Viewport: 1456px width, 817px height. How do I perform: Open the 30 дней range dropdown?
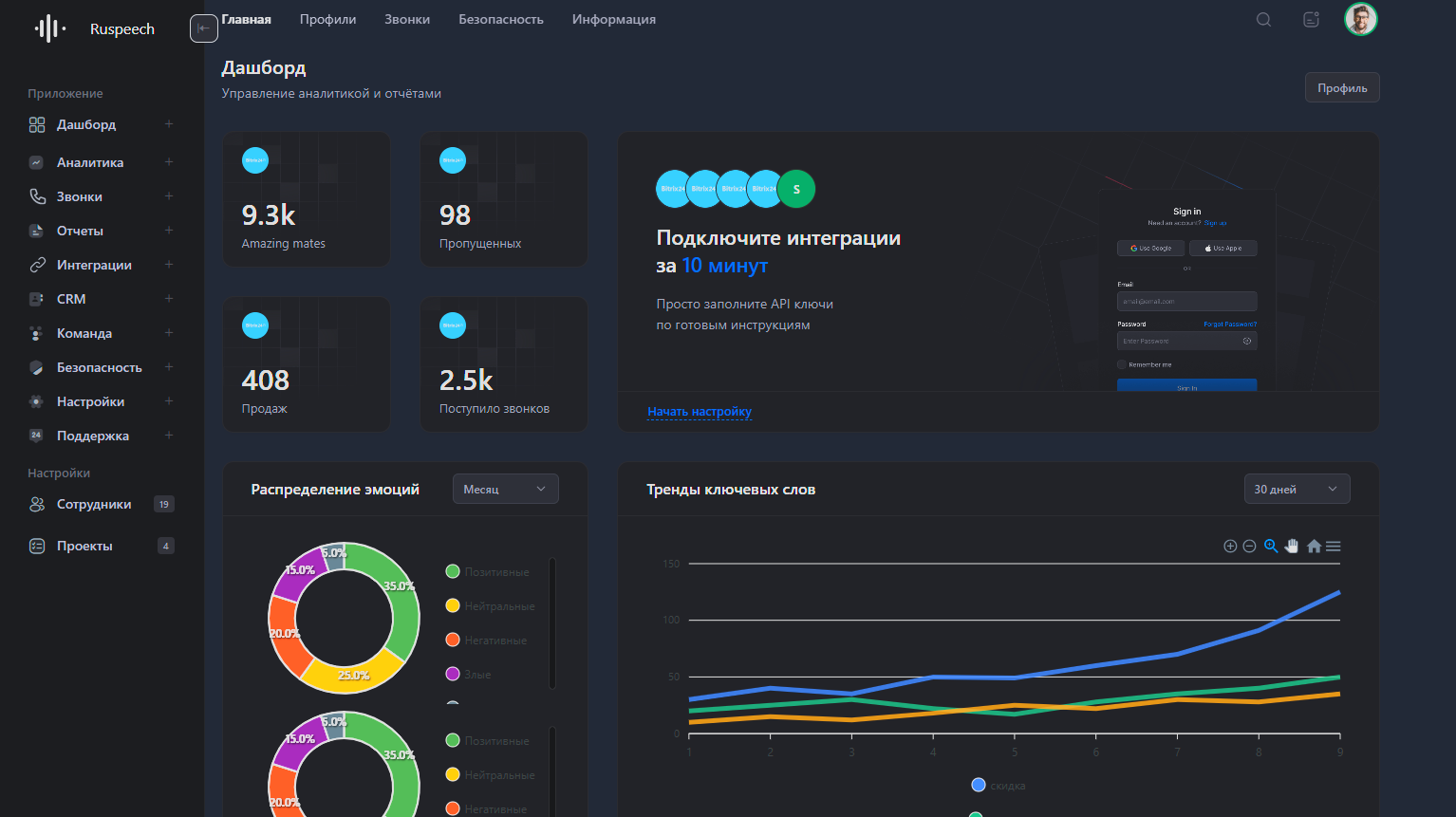tap(1297, 489)
